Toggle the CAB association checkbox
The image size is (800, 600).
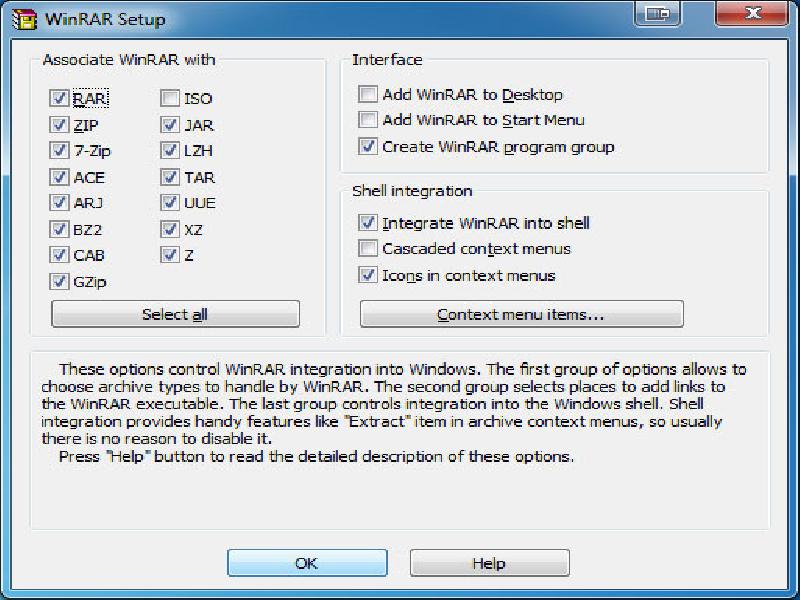tap(59, 255)
